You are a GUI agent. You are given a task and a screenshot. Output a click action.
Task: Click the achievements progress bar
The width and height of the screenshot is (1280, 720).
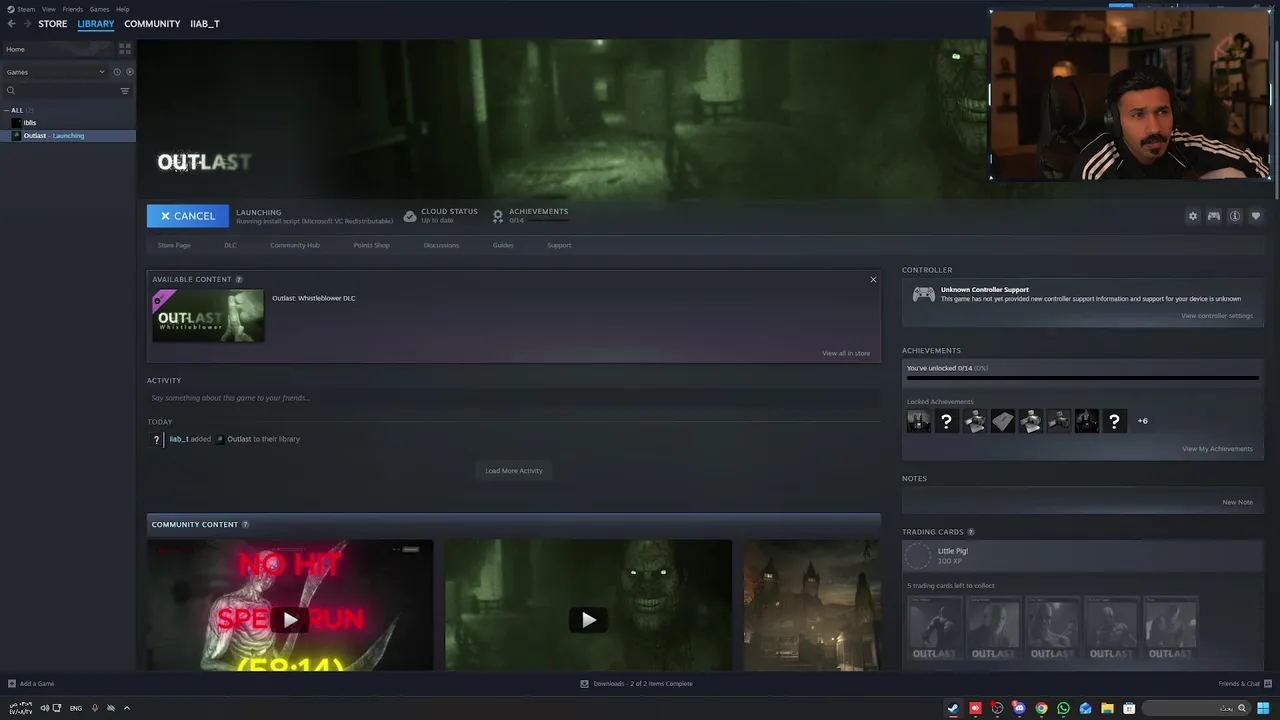(x=1082, y=378)
